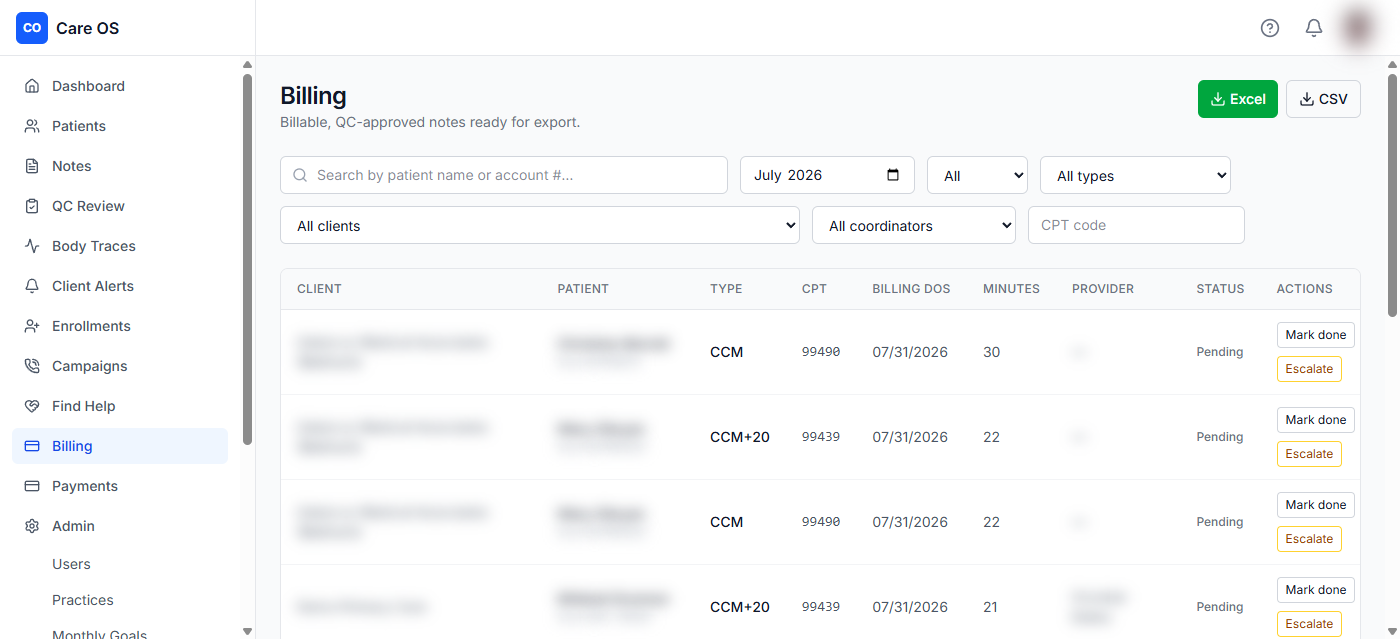The width and height of the screenshot is (1400, 639).
Task: Open the All clients dropdown
Action: tap(540, 225)
